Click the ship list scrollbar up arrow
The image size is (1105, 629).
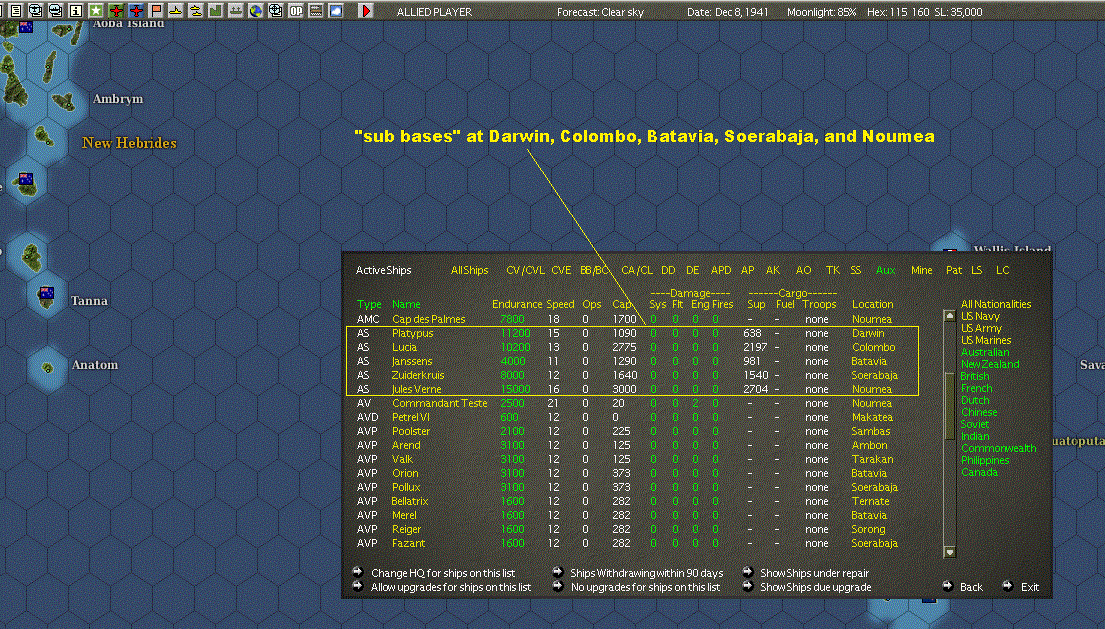(x=949, y=316)
